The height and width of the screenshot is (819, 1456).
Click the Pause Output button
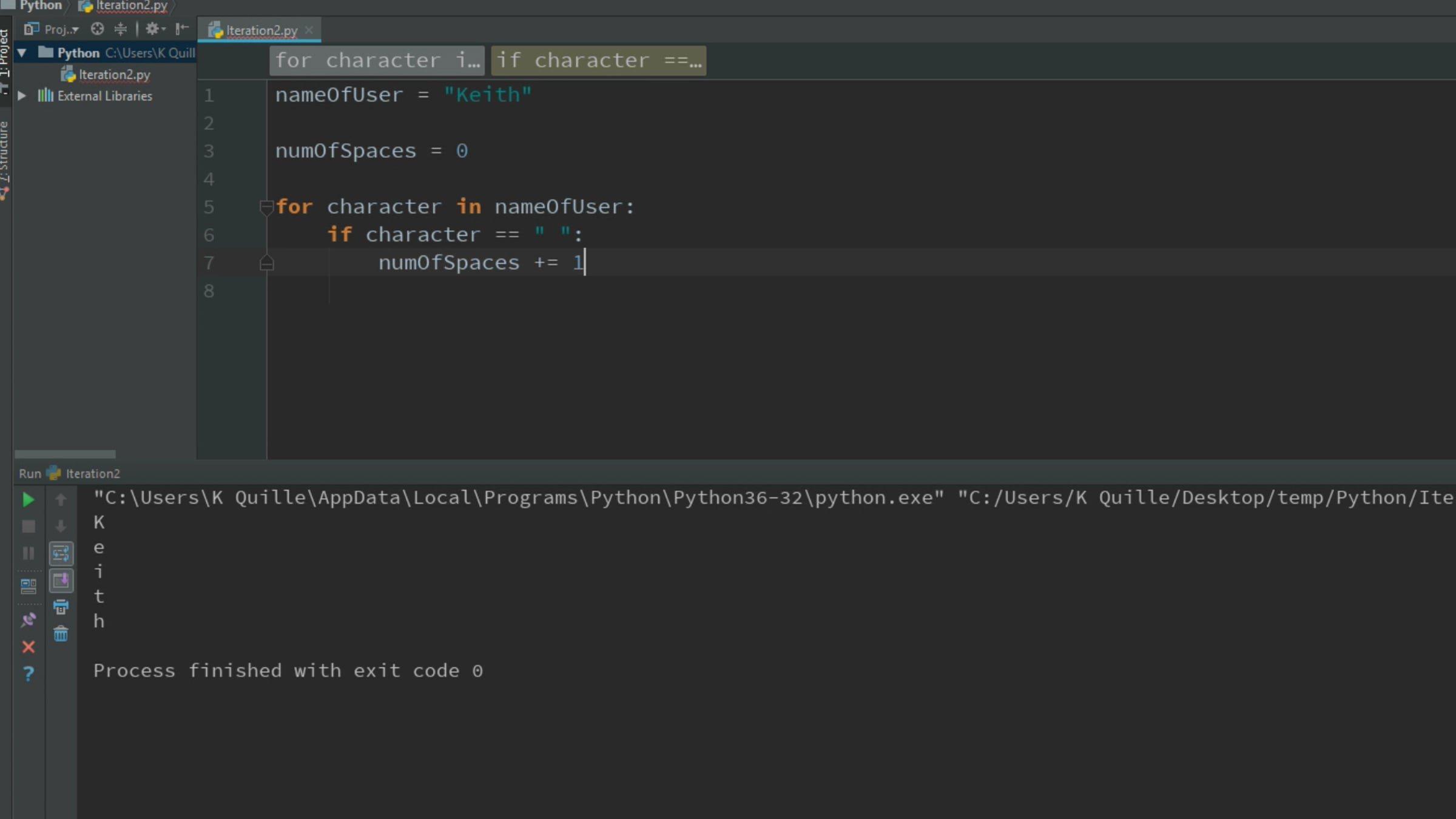click(x=28, y=553)
